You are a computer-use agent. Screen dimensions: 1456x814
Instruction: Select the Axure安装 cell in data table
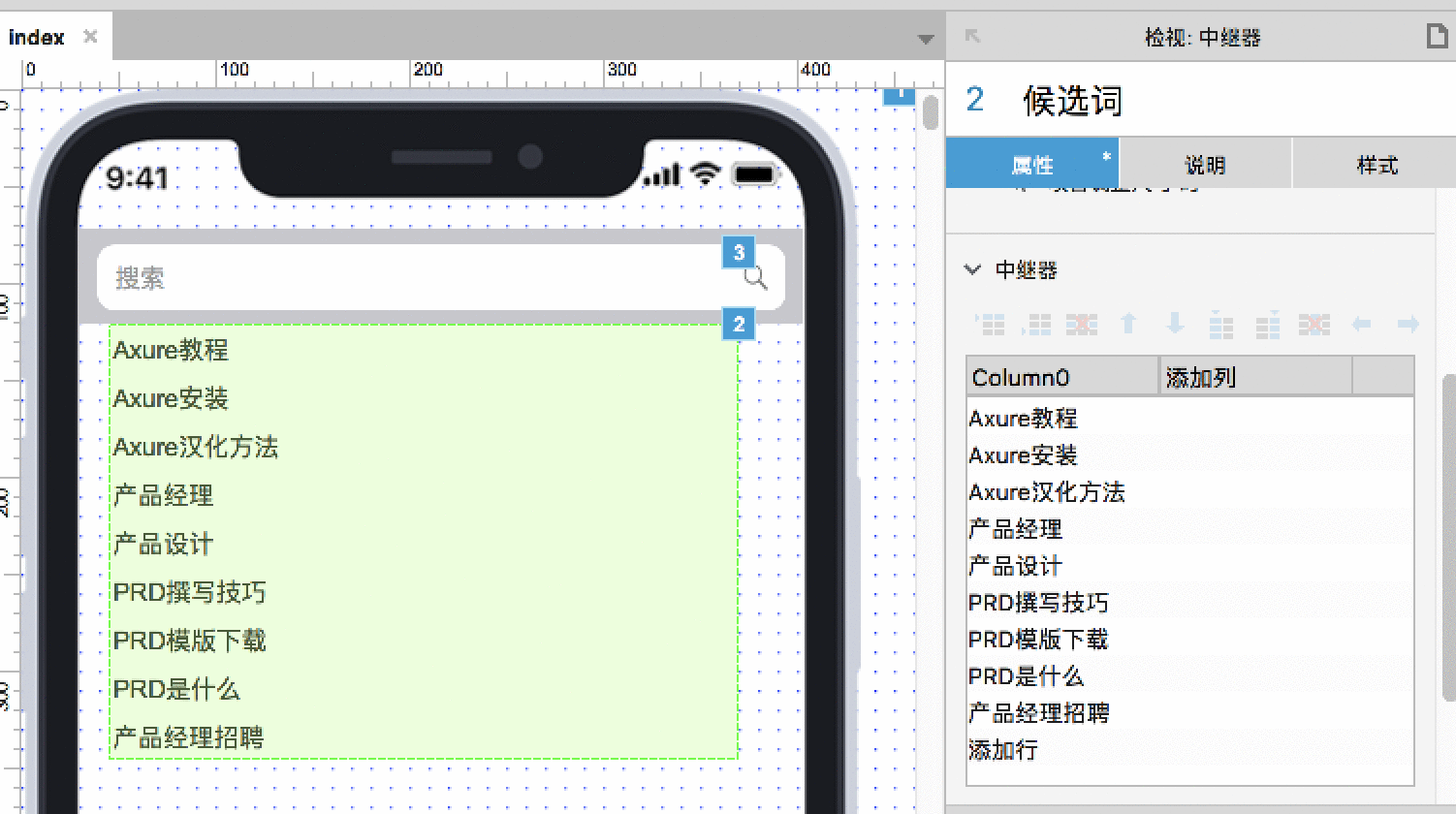click(x=1062, y=455)
